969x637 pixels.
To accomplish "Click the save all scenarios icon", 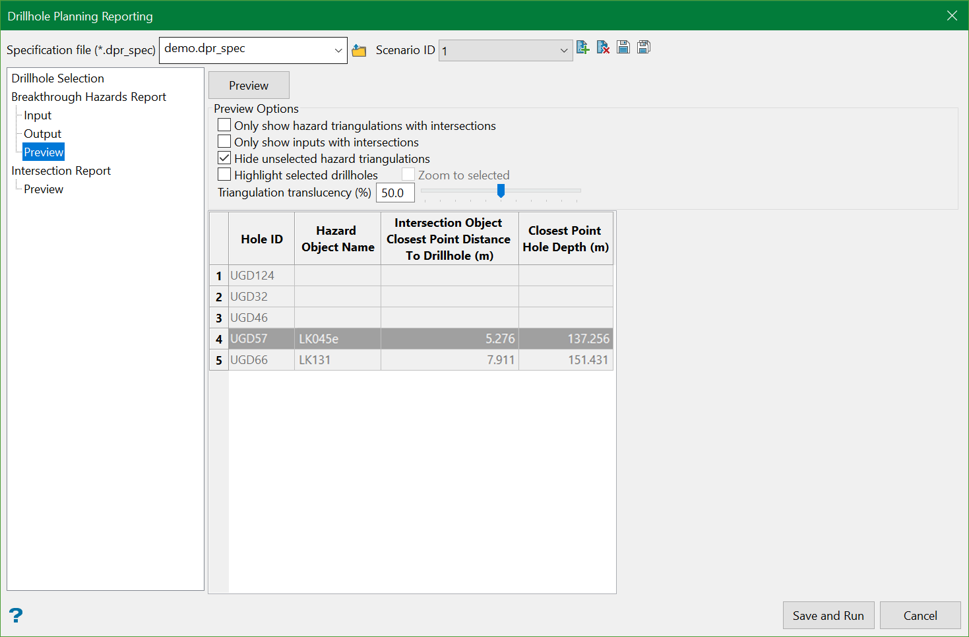I will (x=644, y=48).
